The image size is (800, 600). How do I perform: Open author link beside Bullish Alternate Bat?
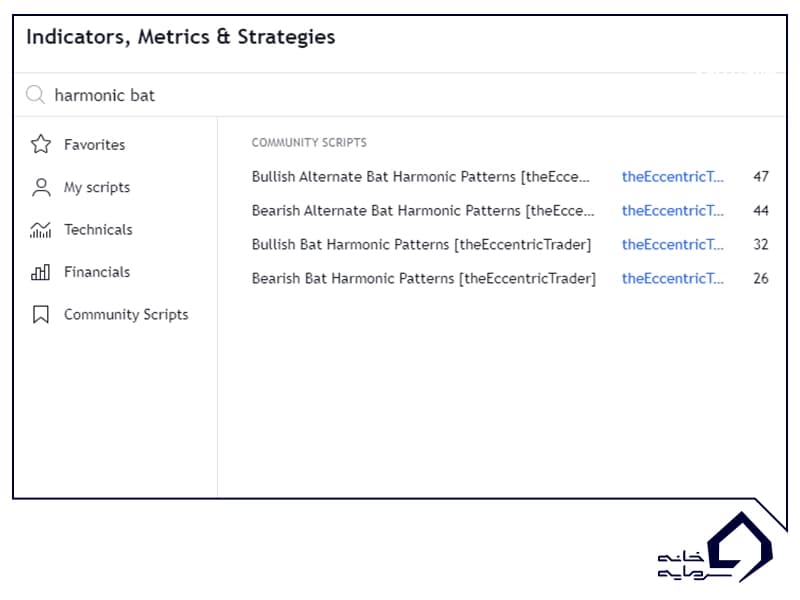pyautogui.click(x=672, y=177)
